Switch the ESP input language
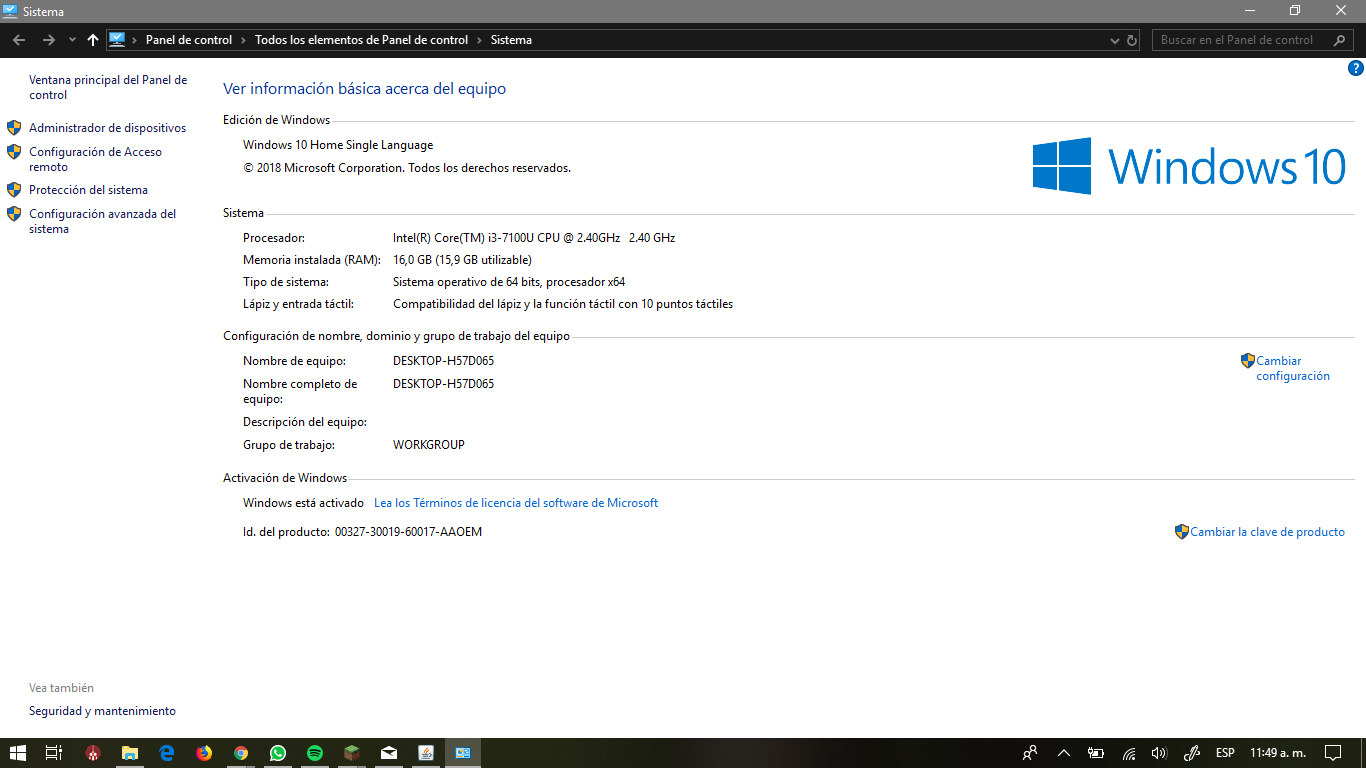 pos(1225,753)
